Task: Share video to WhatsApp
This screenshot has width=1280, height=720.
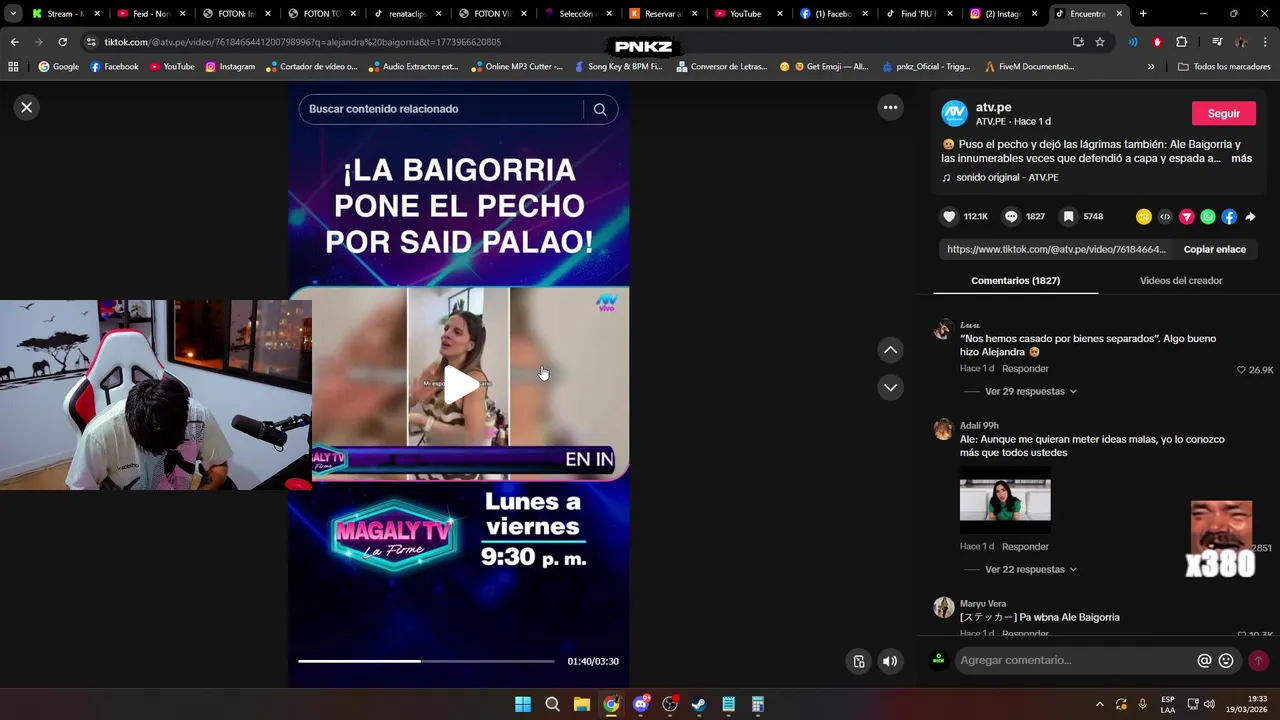Action: (x=1208, y=216)
